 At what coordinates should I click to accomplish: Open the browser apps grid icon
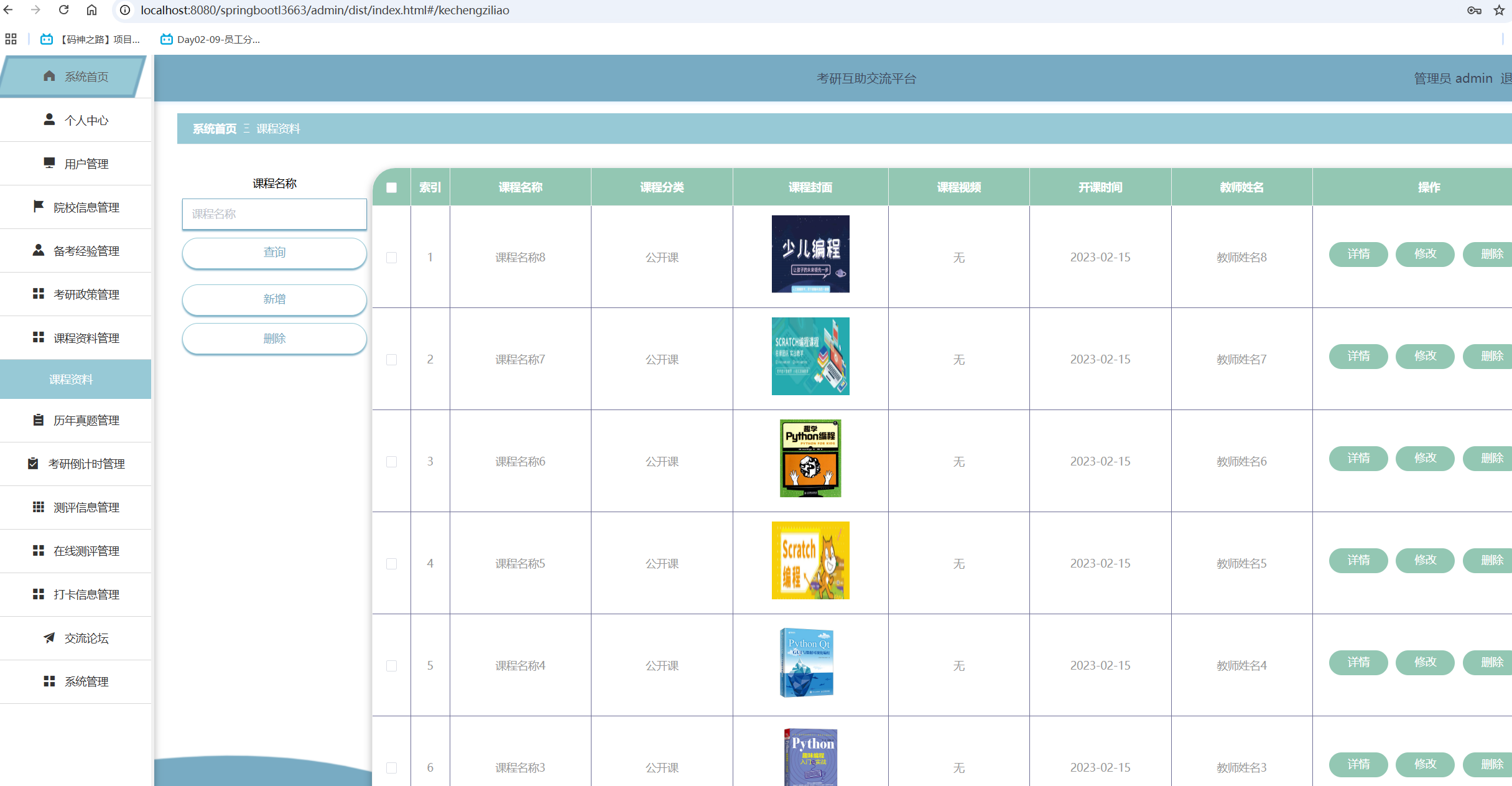(11, 39)
